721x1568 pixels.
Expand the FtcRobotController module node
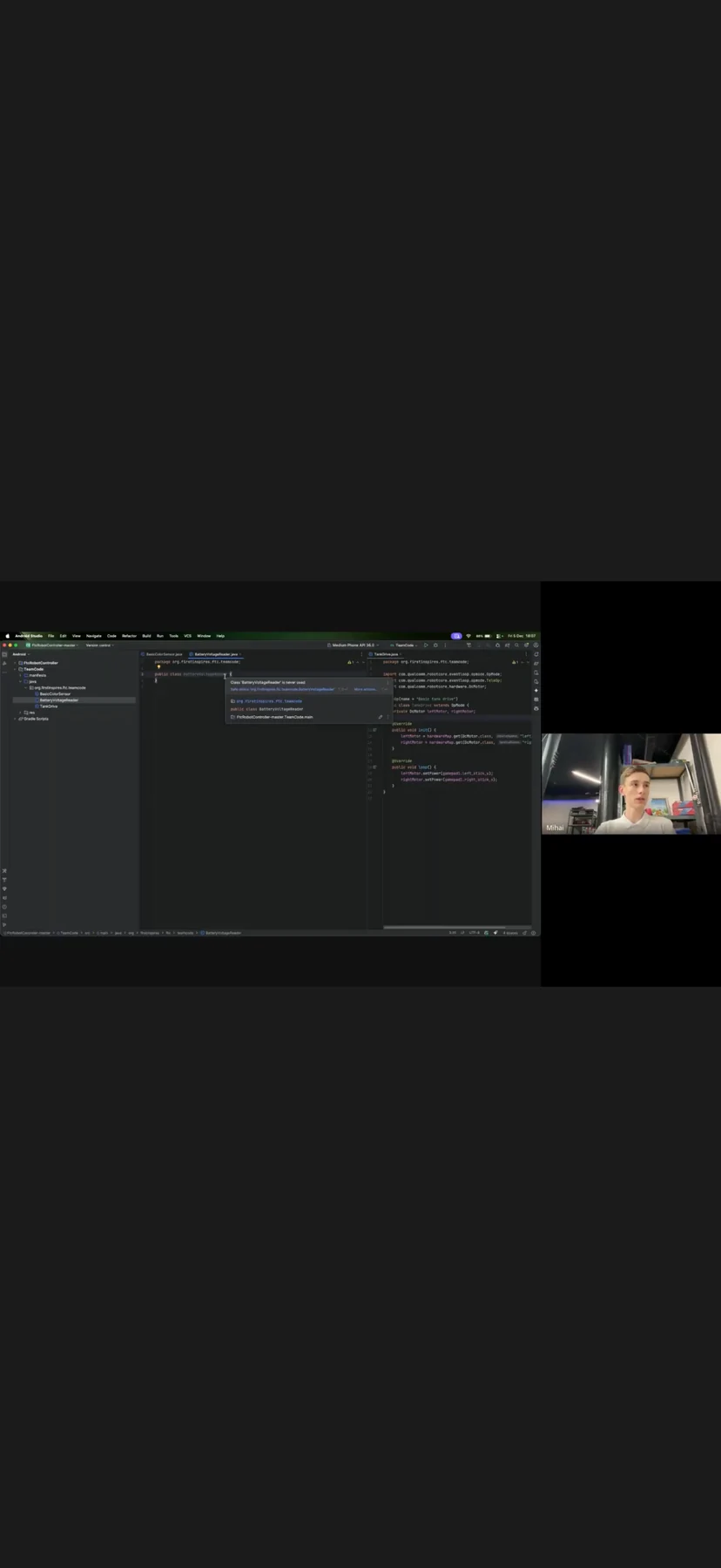point(16,663)
